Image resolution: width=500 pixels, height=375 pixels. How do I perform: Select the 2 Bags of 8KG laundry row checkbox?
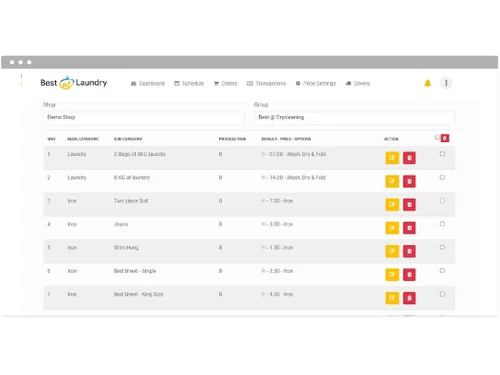[x=442, y=154]
